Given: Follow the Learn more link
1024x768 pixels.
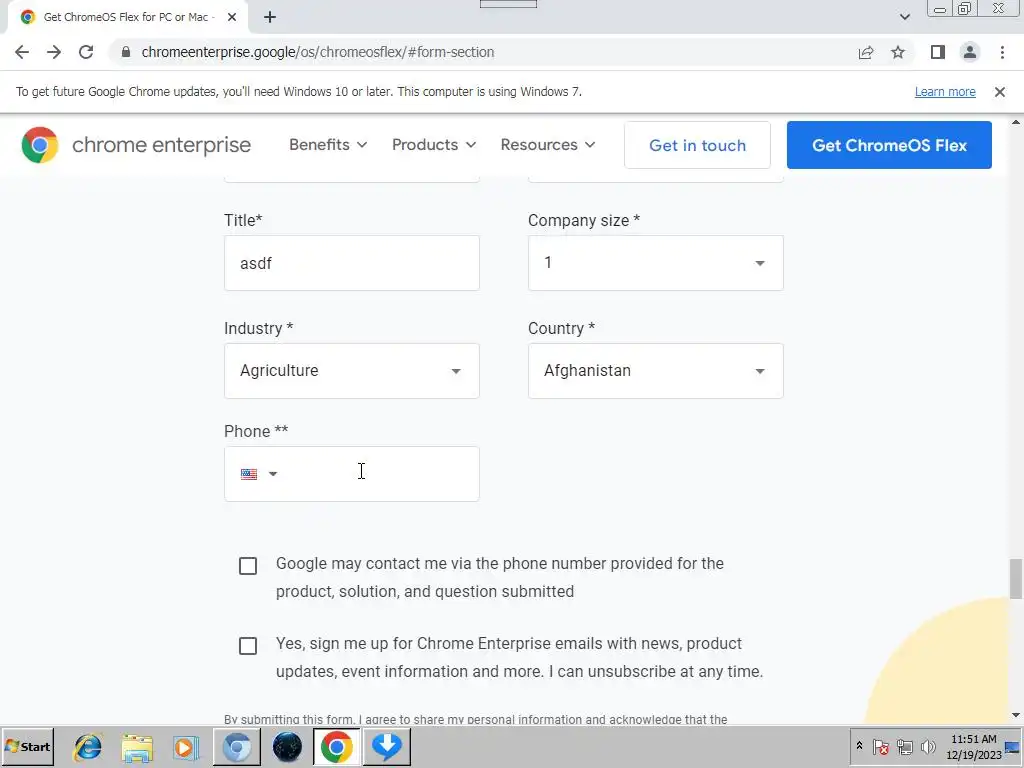Looking at the screenshot, I should 945,92.
